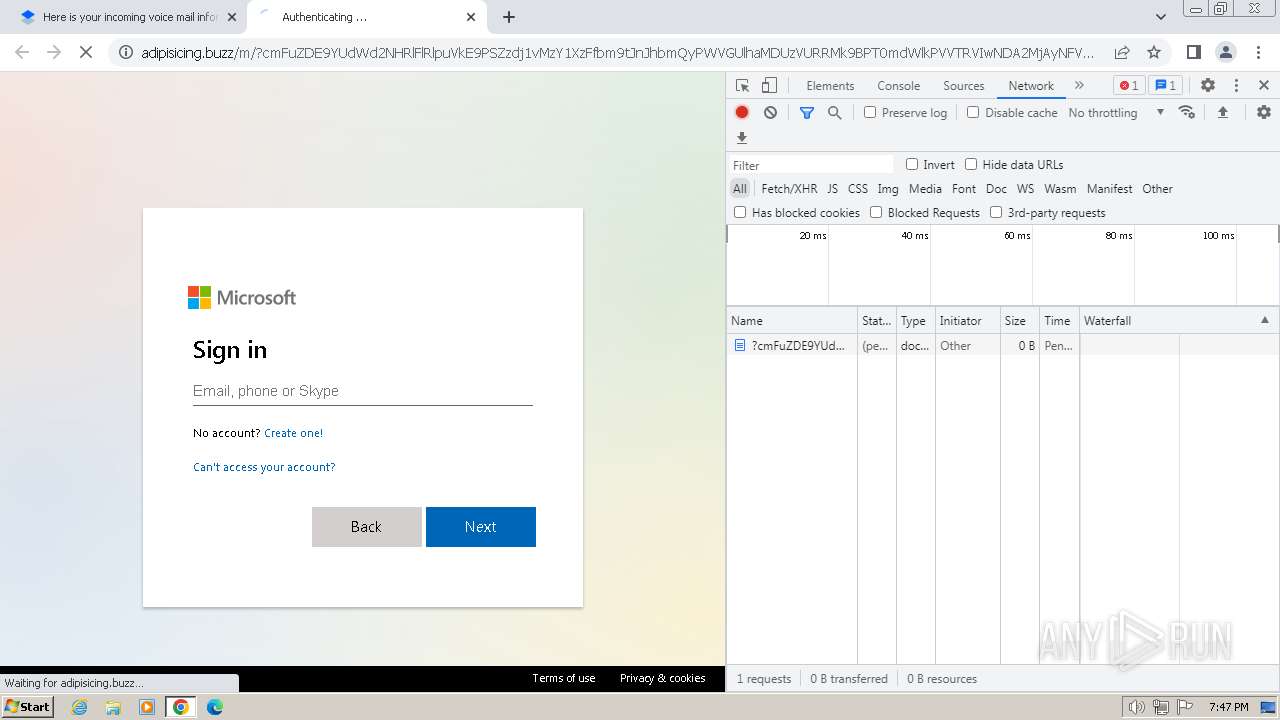
Task: Show the issues count badge
Action: coord(1164,86)
